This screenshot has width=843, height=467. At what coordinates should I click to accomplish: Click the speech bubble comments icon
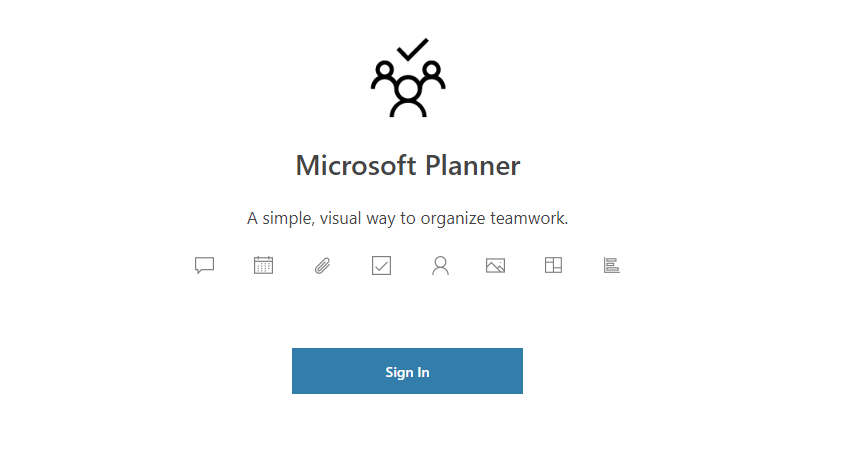point(204,265)
